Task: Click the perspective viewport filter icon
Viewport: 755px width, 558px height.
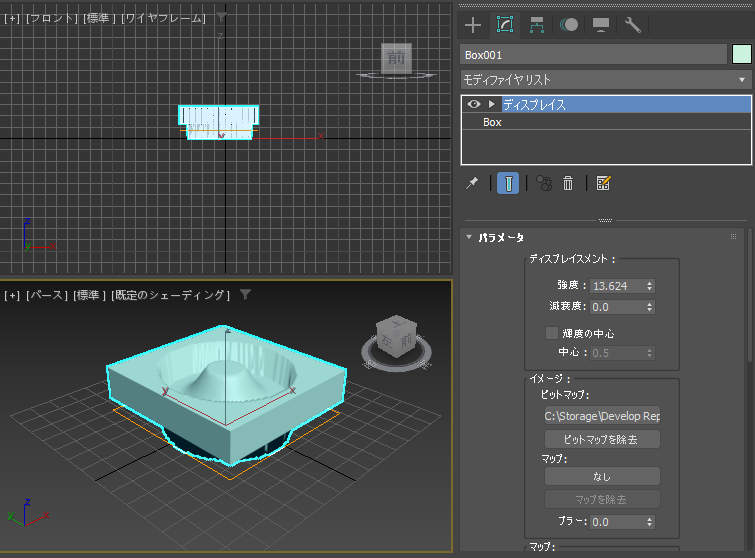Action: pos(246,295)
